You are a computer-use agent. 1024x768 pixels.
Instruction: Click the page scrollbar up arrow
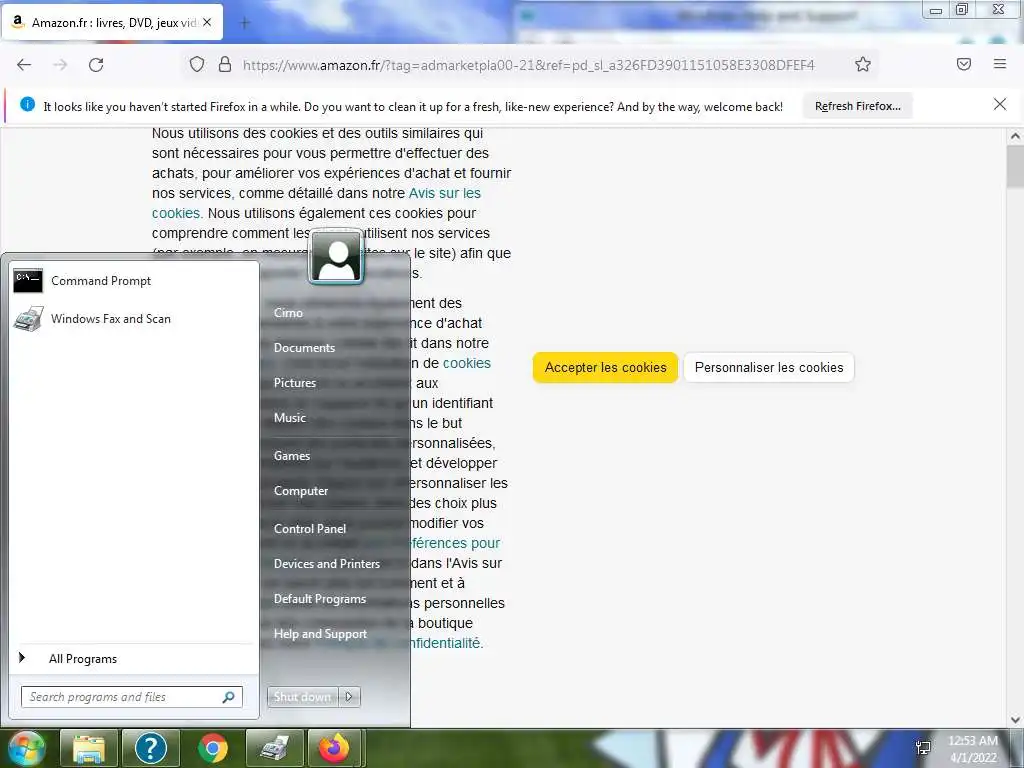(x=1015, y=136)
